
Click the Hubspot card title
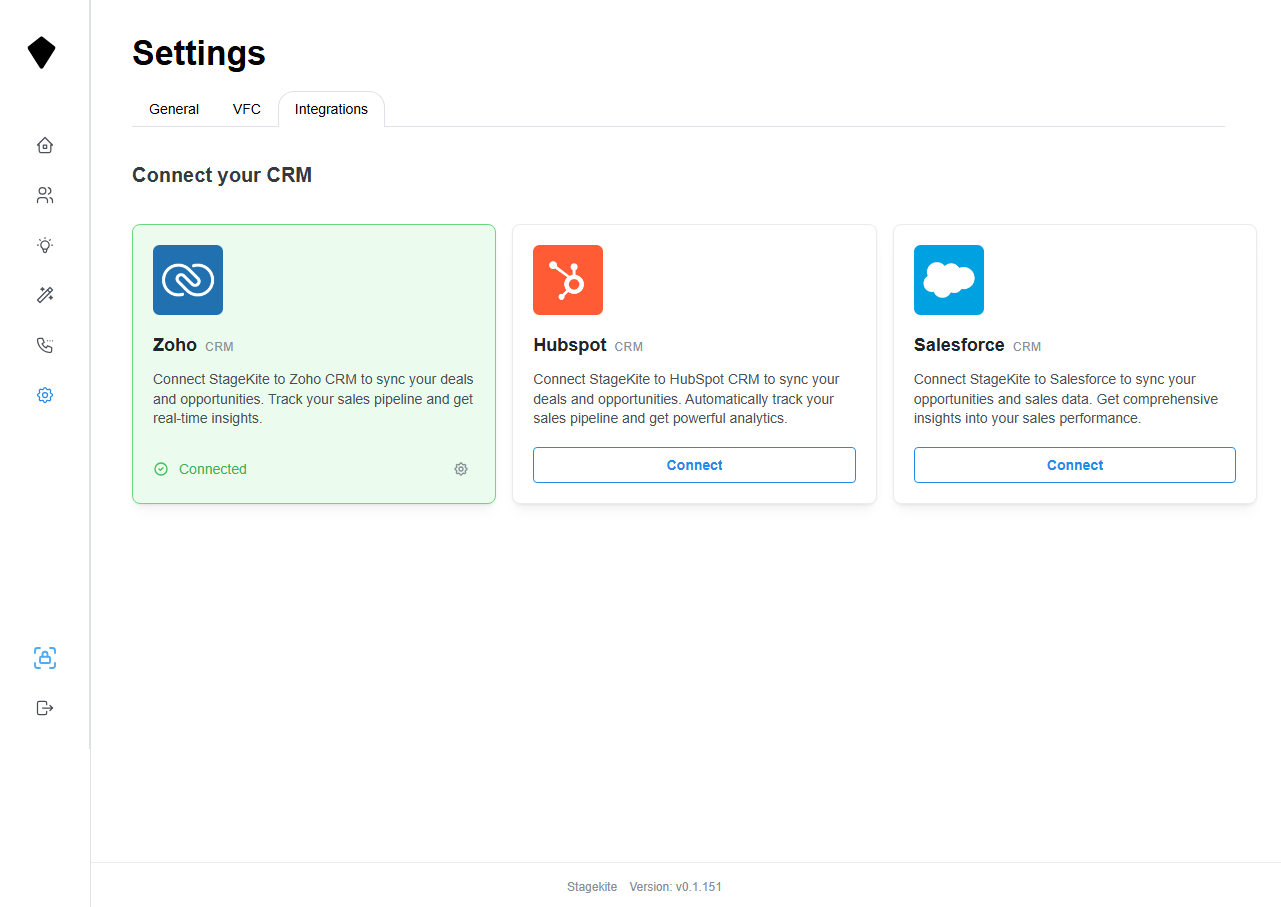tap(570, 345)
